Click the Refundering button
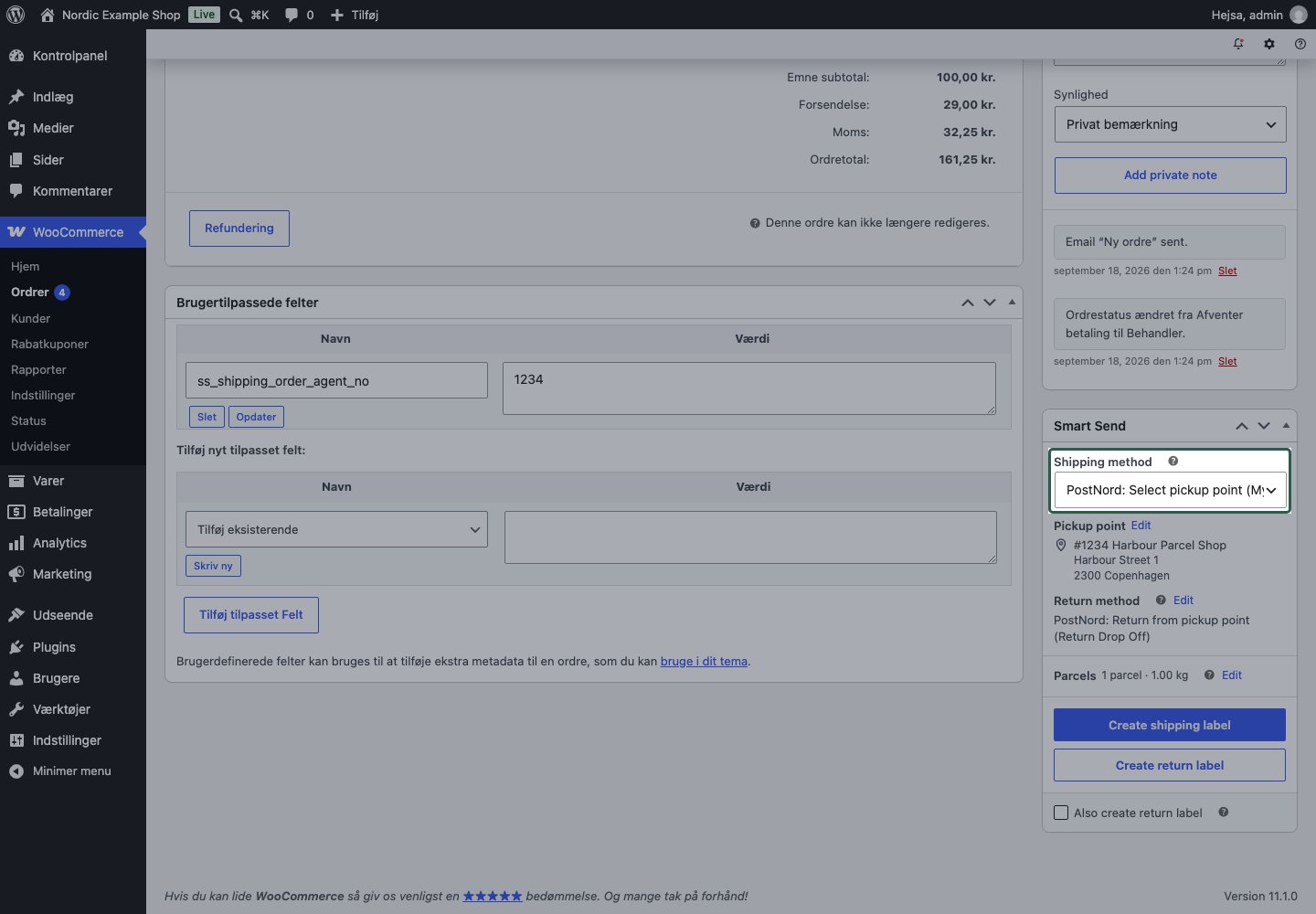The height and width of the screenshot is (914, 1316). tap(239, 228)
